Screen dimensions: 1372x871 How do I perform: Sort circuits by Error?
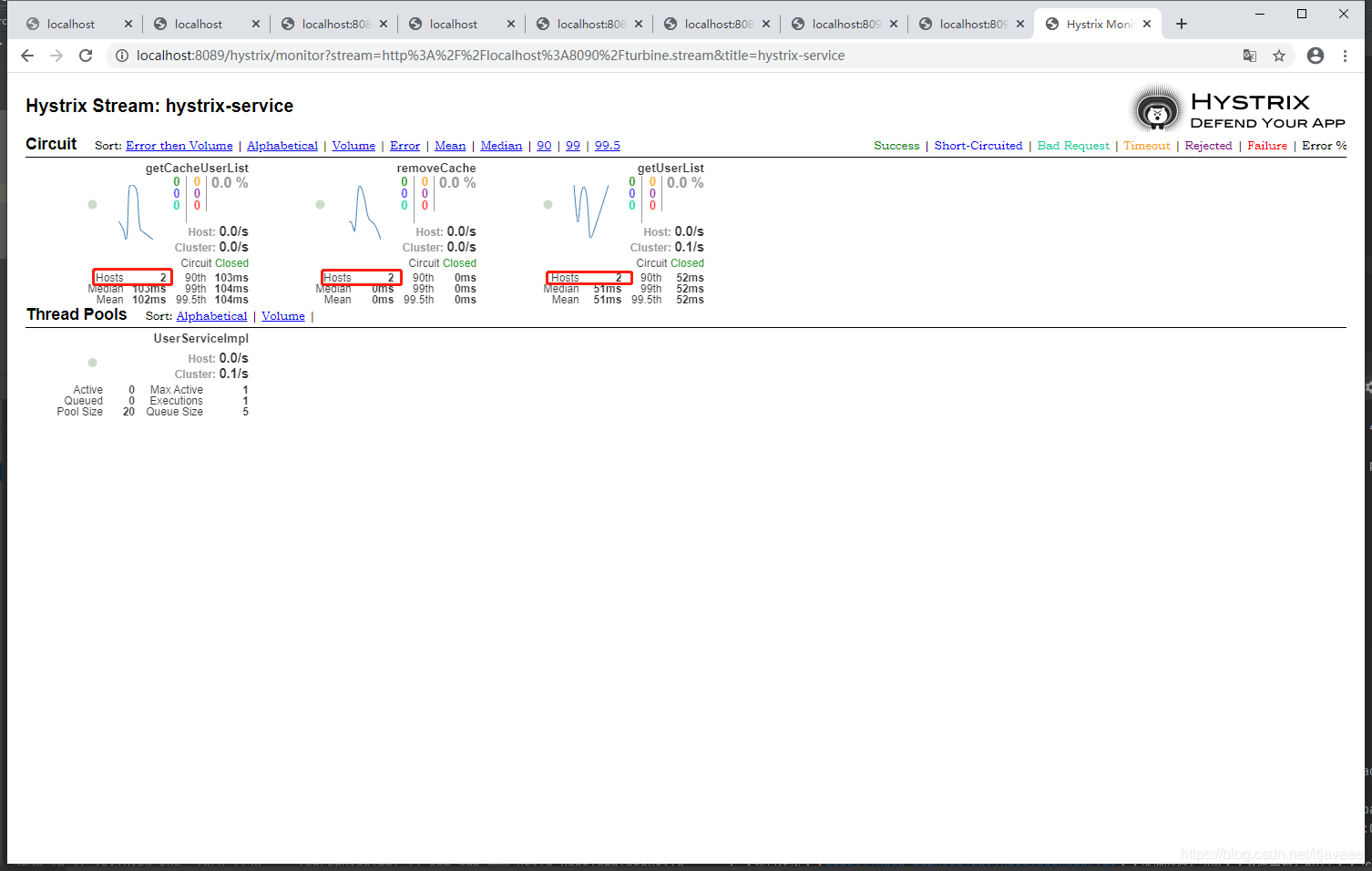(404, 146)
